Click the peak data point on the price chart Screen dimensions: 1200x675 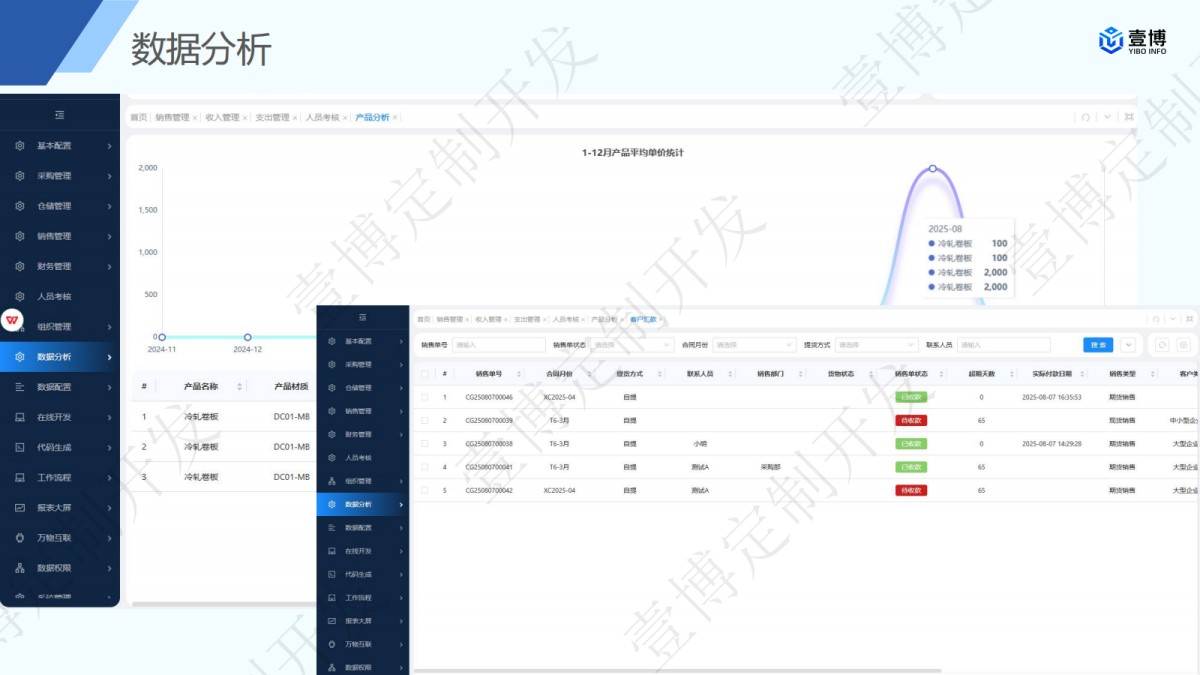point(933,169)
